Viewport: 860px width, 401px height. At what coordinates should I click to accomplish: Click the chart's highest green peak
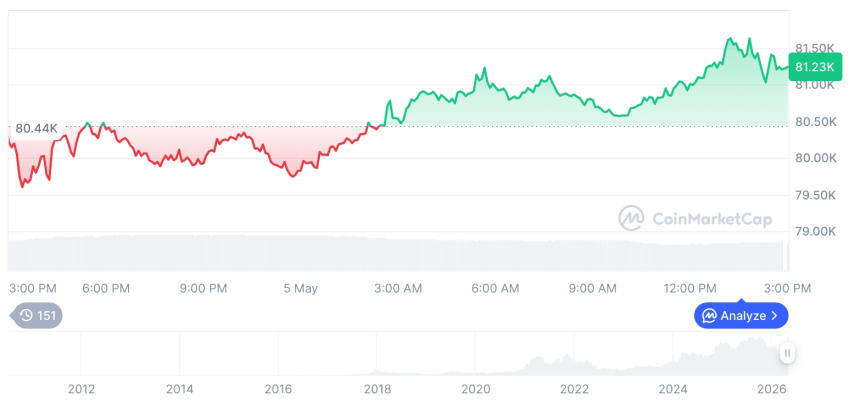click(730, 39)
